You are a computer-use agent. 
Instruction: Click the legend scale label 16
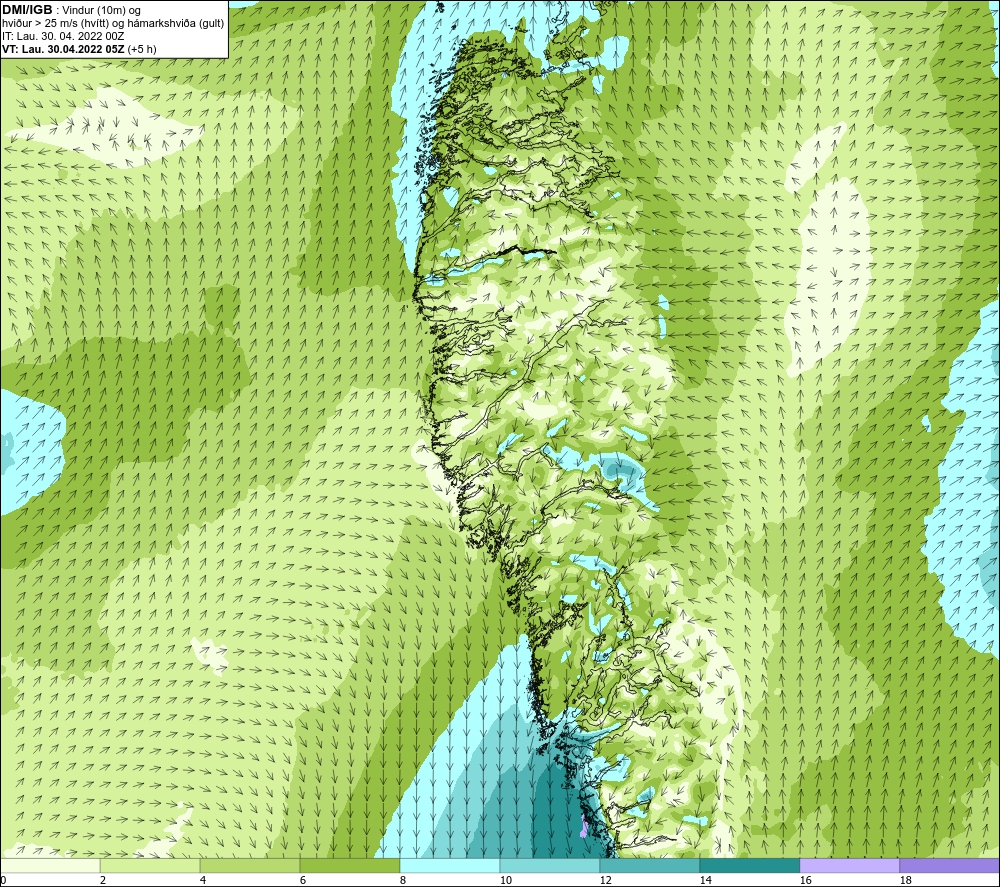click(x=805, y=881)
